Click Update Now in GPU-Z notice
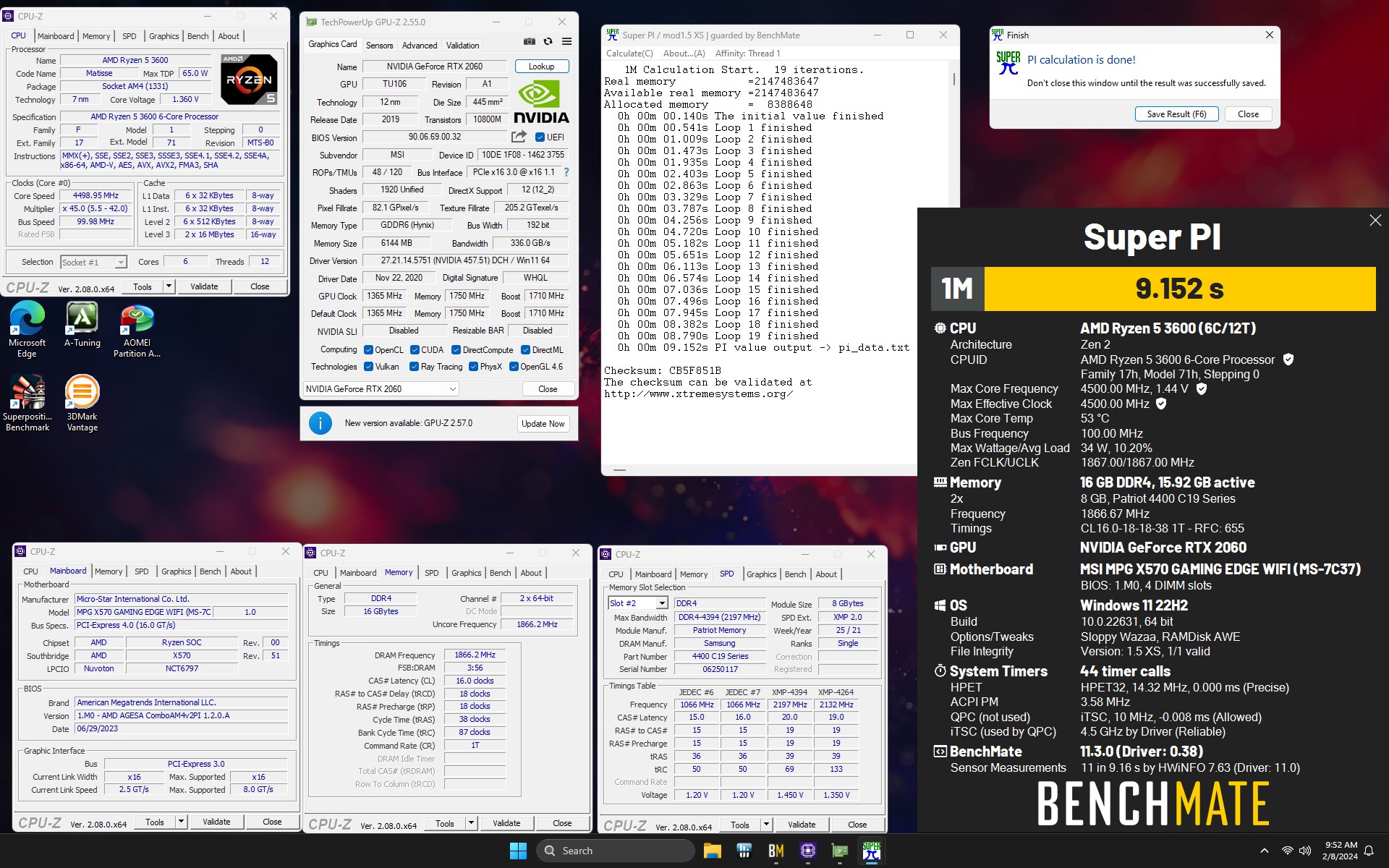1389x868 pixels. click(x=543, y=424)
